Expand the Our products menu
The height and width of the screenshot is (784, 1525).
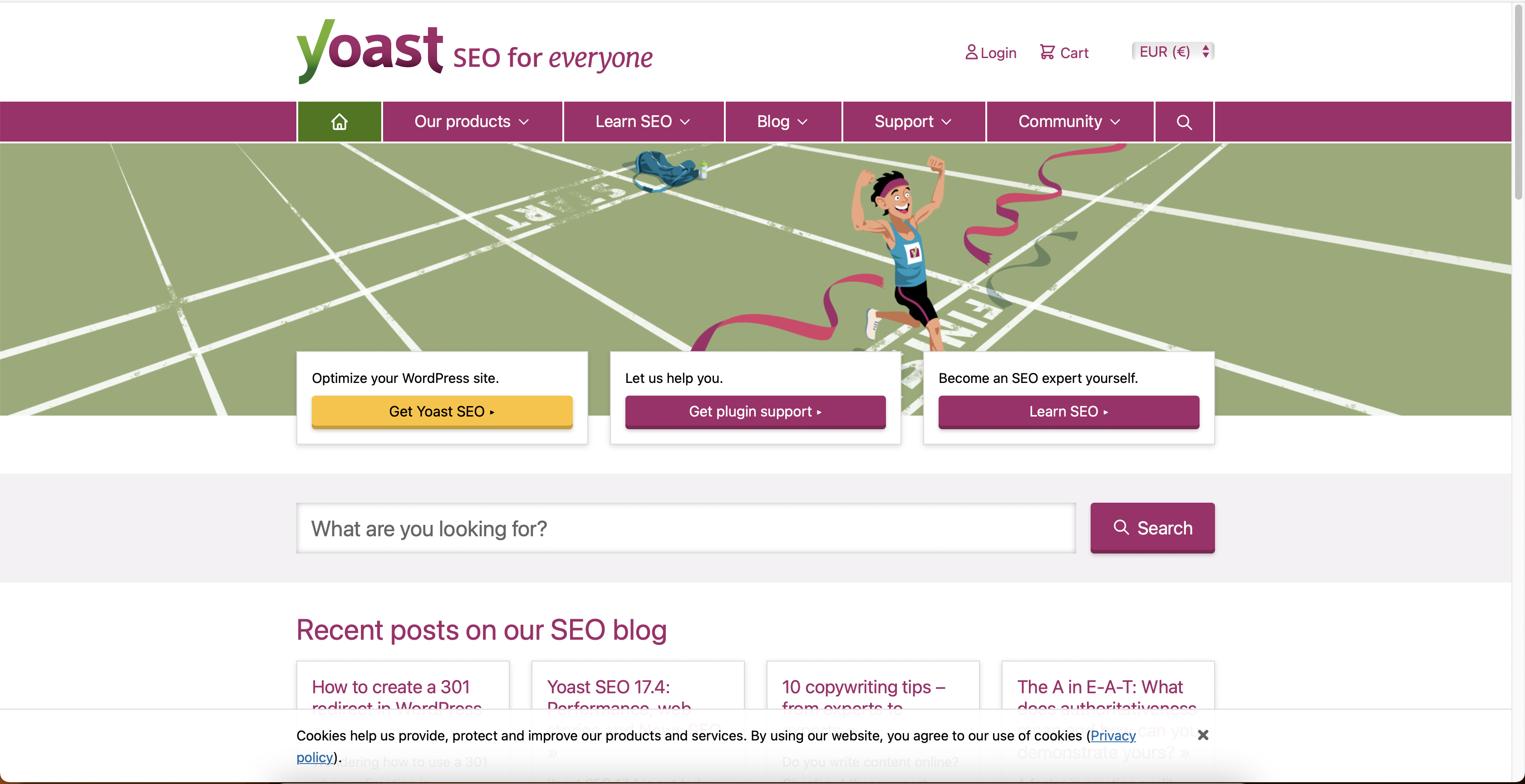[472, 122]
